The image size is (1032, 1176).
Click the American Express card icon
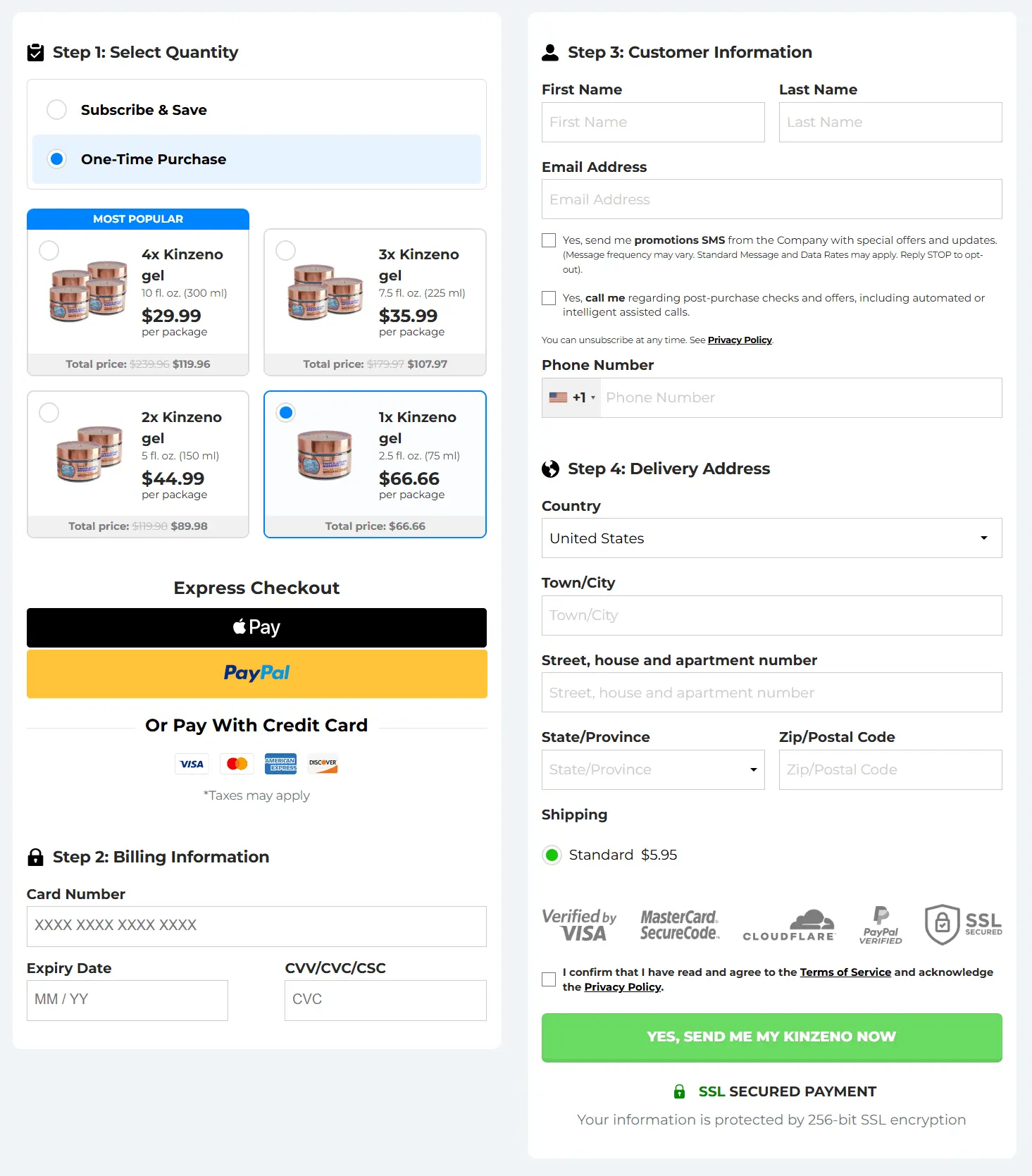pos(280,764)
